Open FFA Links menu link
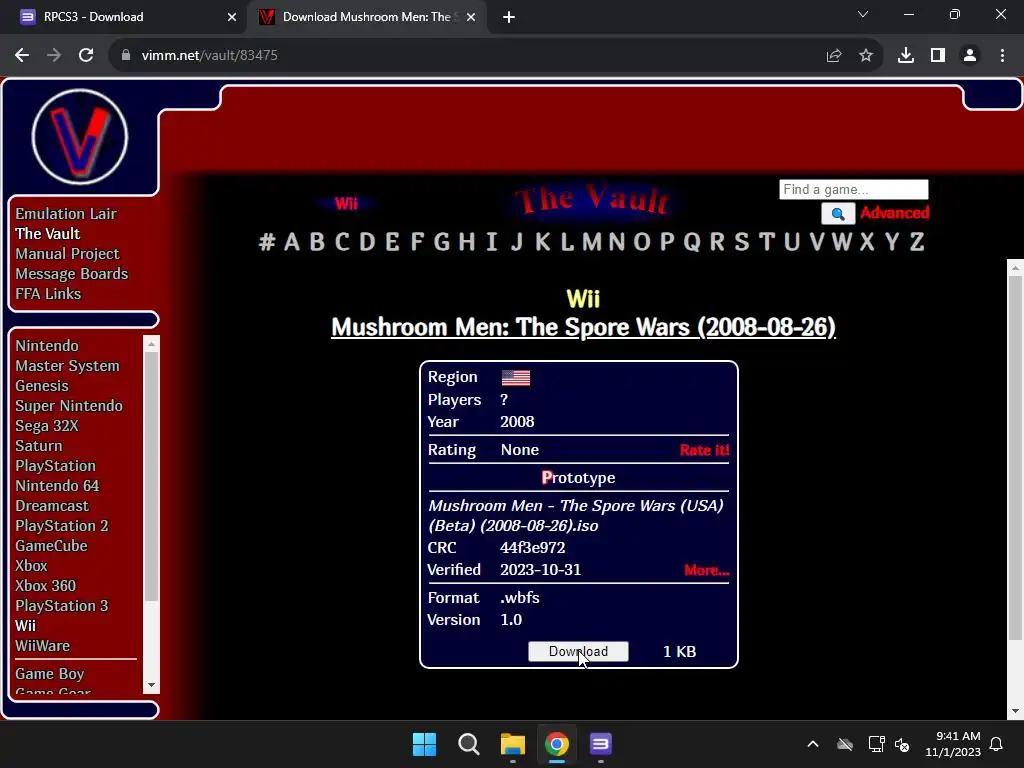Image resolution: width=1024 pixels, height=768 pixels. click(x=48, y=294)
